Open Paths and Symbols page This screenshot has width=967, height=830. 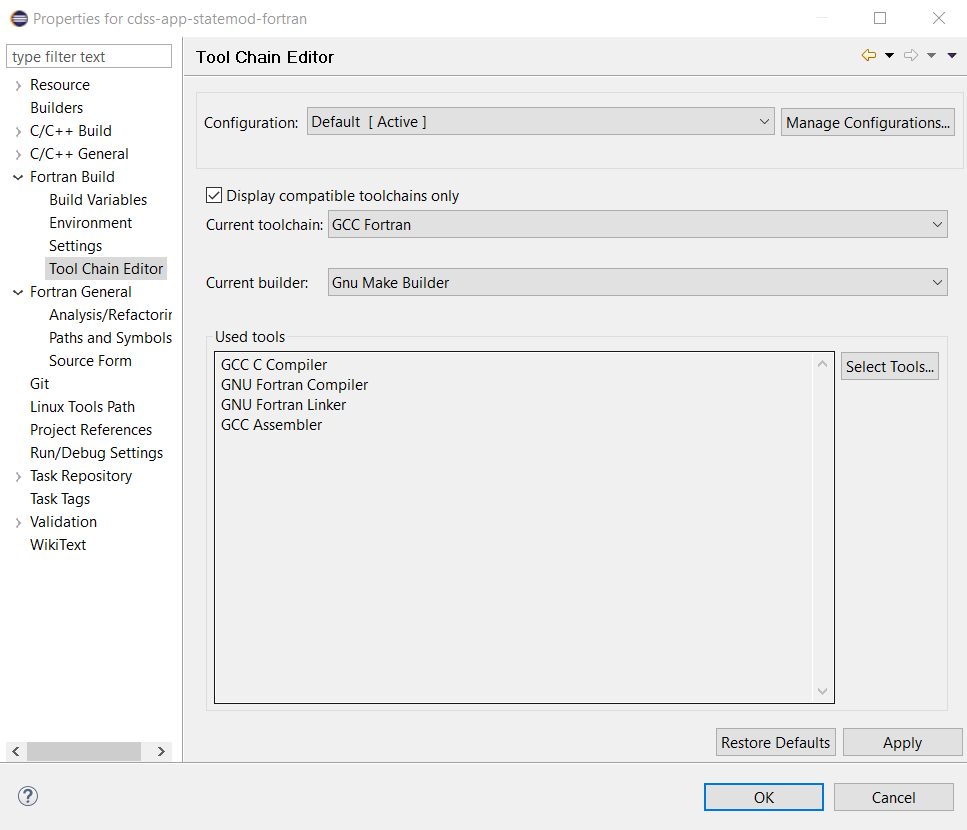point(110,338)
